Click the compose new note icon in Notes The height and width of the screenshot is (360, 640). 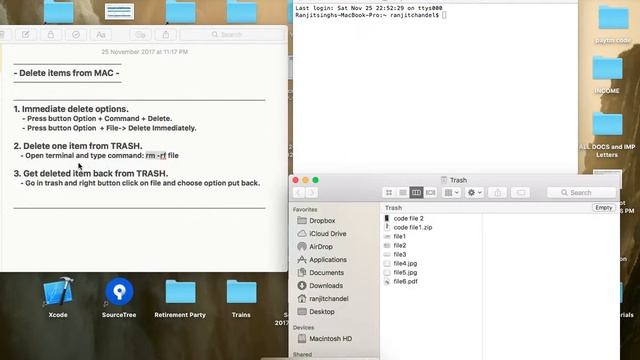pyautogui.click(x=26, y=35)
